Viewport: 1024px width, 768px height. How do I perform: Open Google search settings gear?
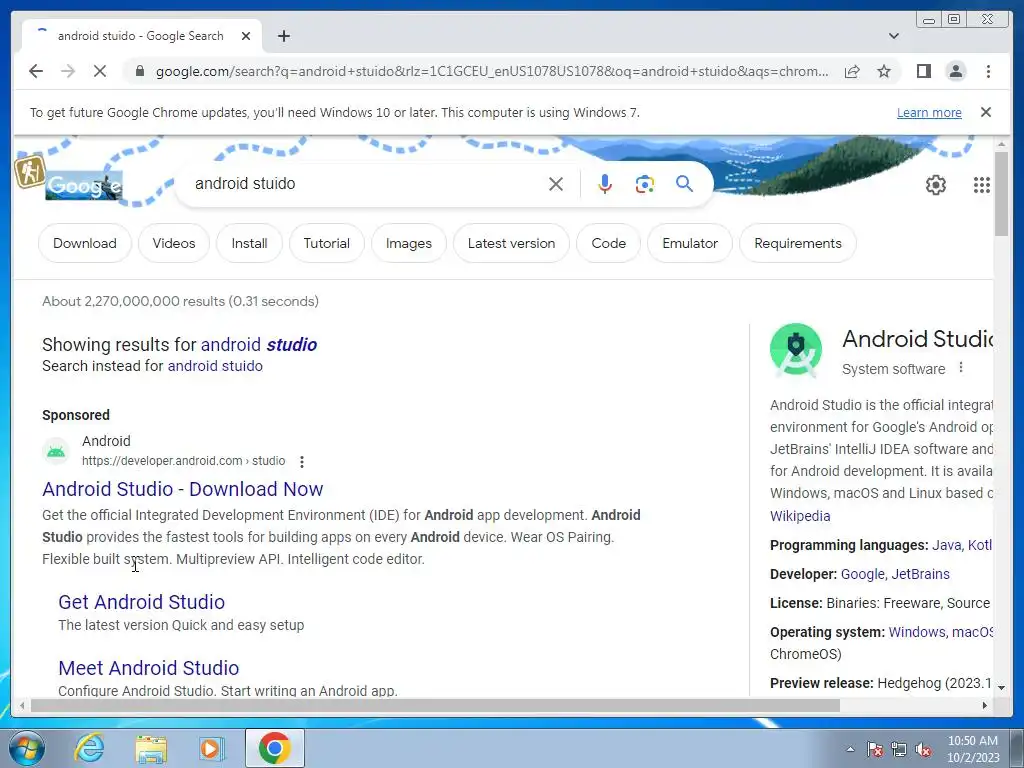pyautogui.click(x=935, y=185)
